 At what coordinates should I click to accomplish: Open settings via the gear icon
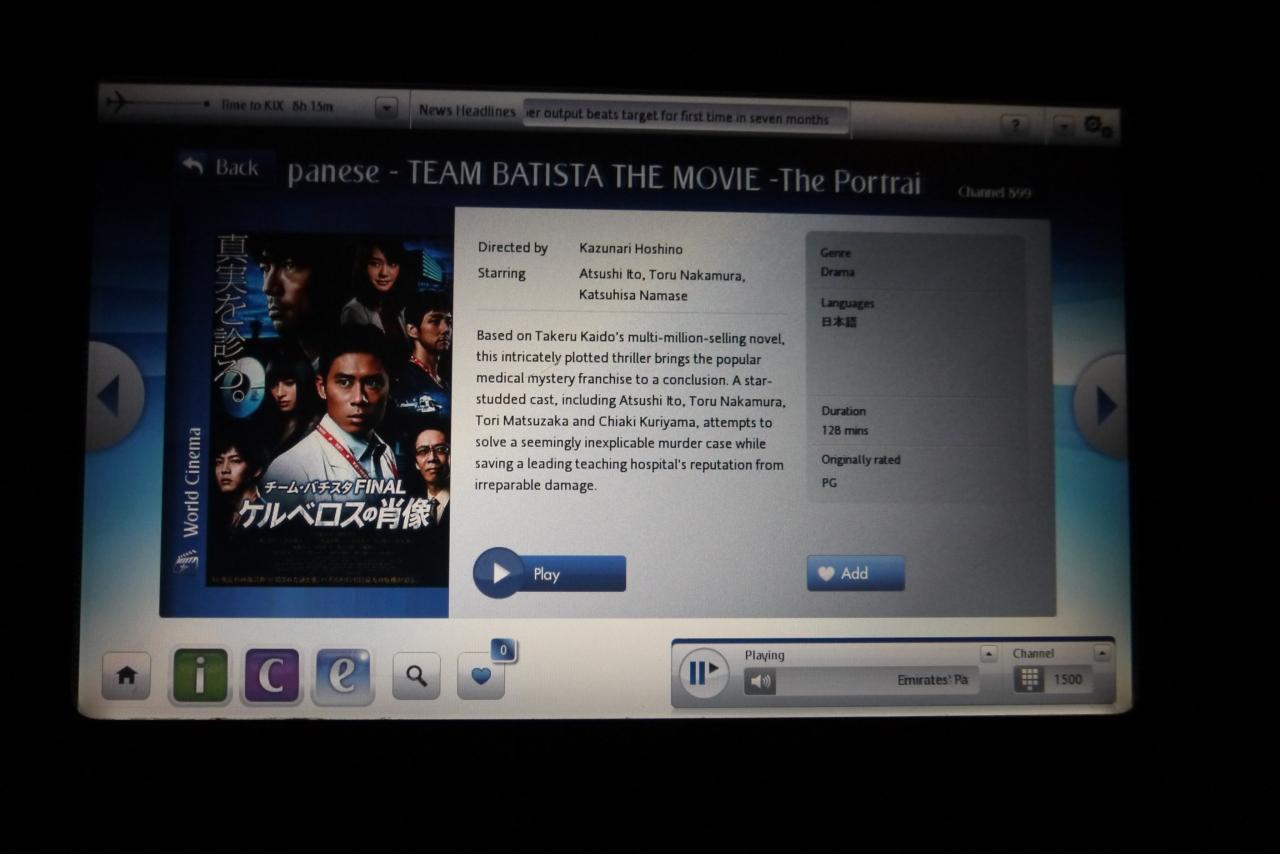(1094, 125)
